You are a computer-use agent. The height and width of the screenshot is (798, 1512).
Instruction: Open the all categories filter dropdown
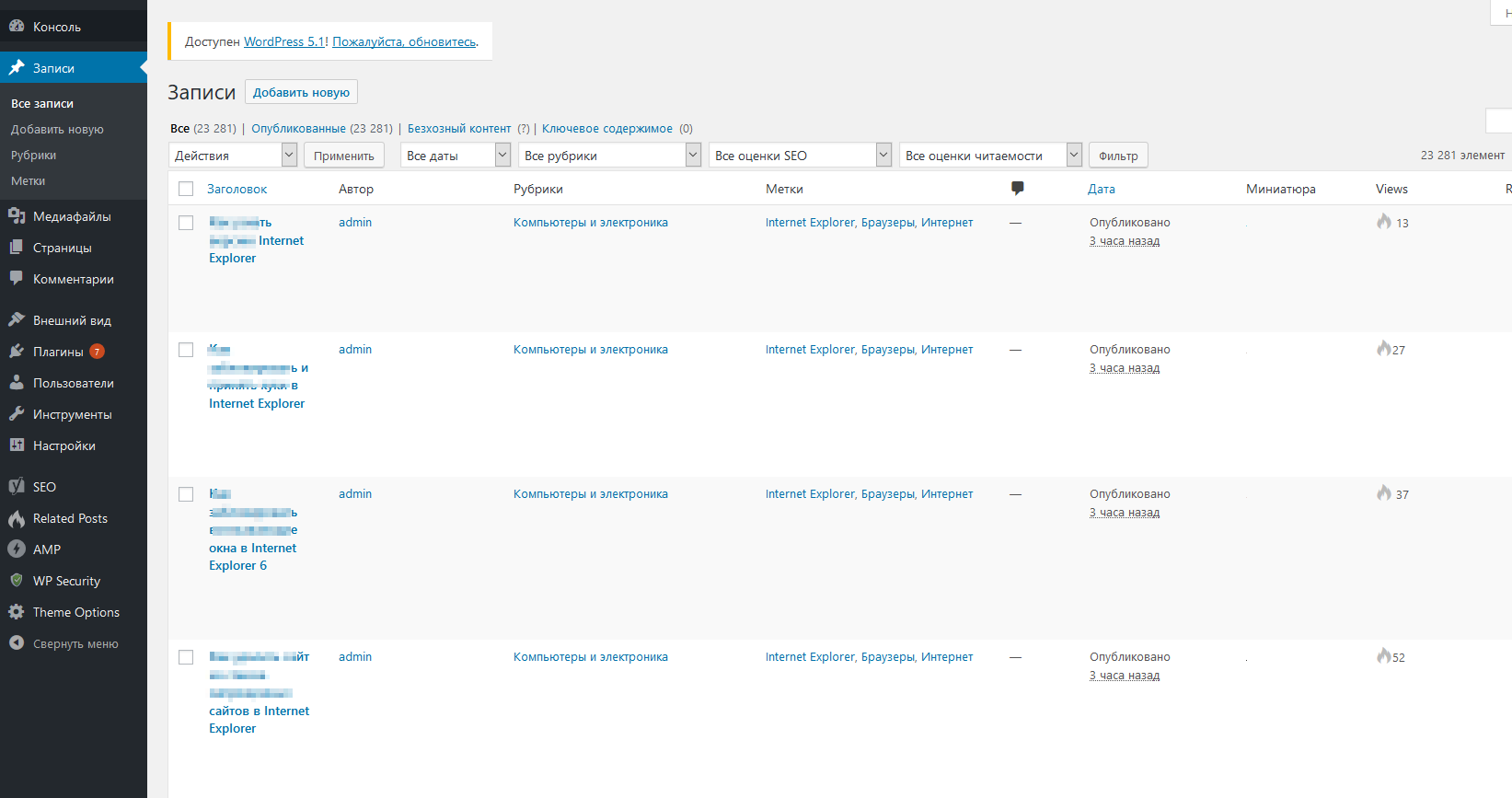click(610, 156)
